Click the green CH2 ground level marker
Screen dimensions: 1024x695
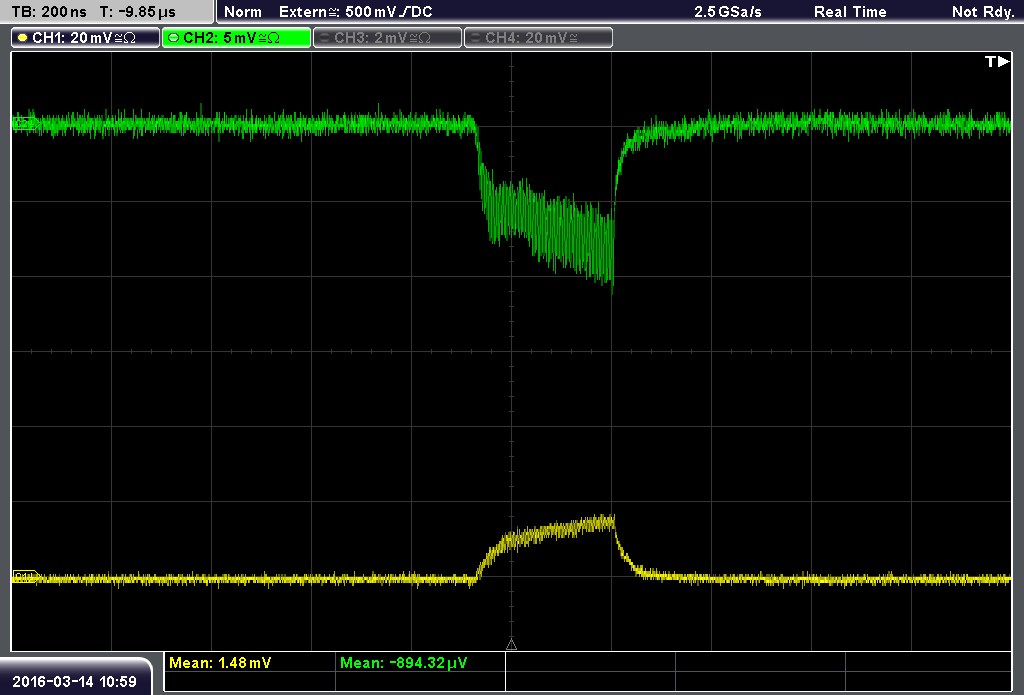tap(25, 123)
